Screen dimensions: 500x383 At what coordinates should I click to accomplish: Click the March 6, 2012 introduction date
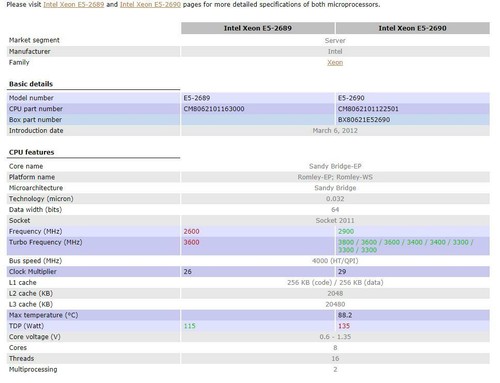[335, 131]
